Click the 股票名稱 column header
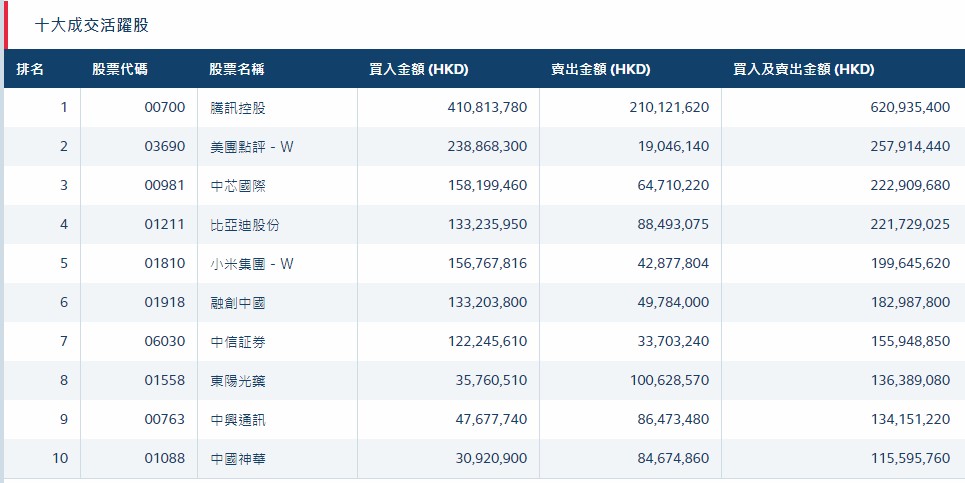The width and height of the screenshot is (965, 483). 237,70
